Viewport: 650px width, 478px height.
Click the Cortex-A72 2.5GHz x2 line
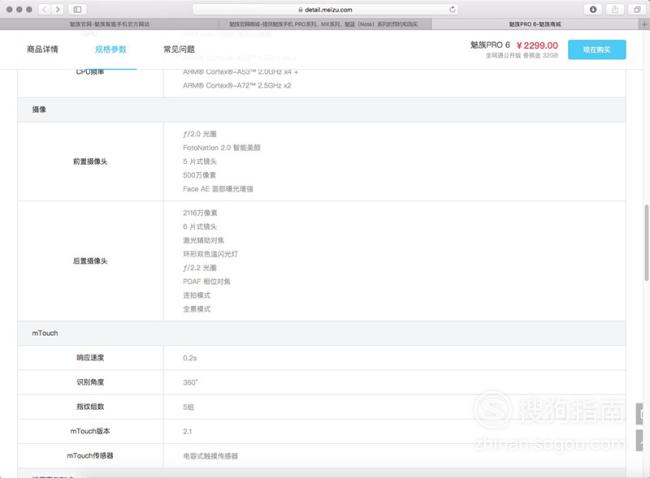(x=237, y=85)
